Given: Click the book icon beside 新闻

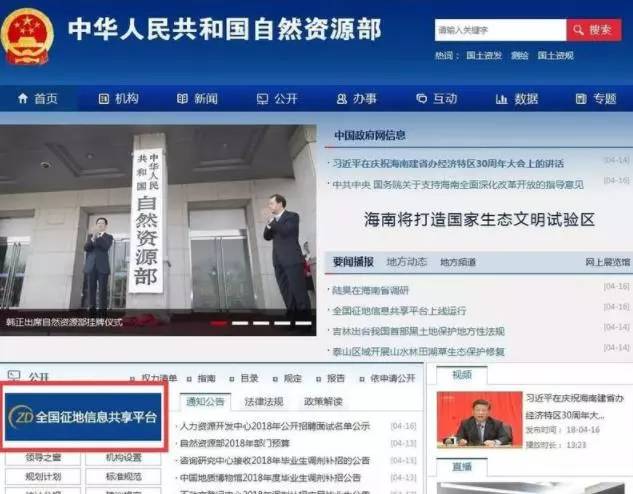Looking at the screenshot, I should [x=182, y=98].
